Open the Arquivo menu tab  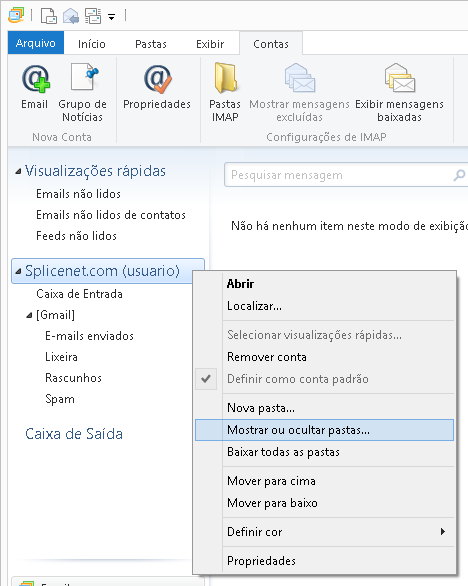point(36,43)
